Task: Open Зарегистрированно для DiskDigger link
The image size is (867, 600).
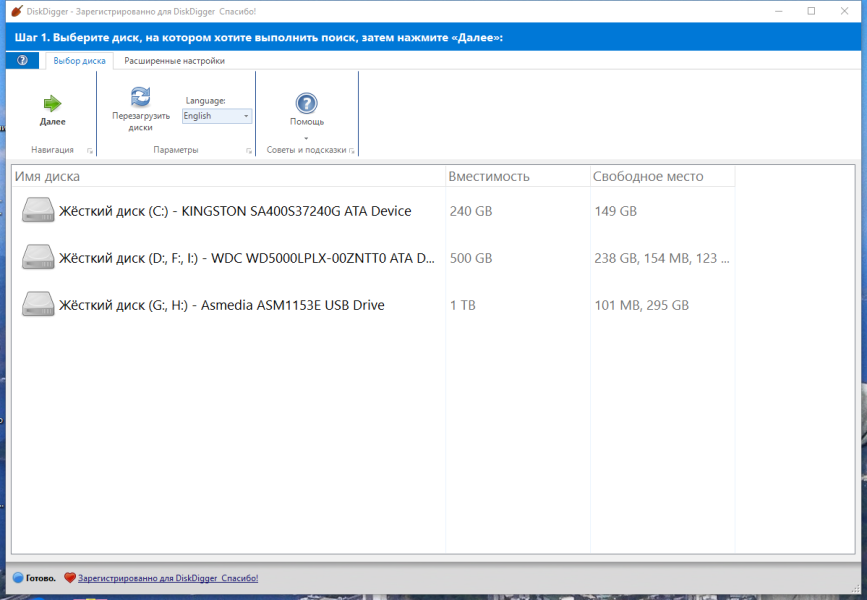Action: 168,578
